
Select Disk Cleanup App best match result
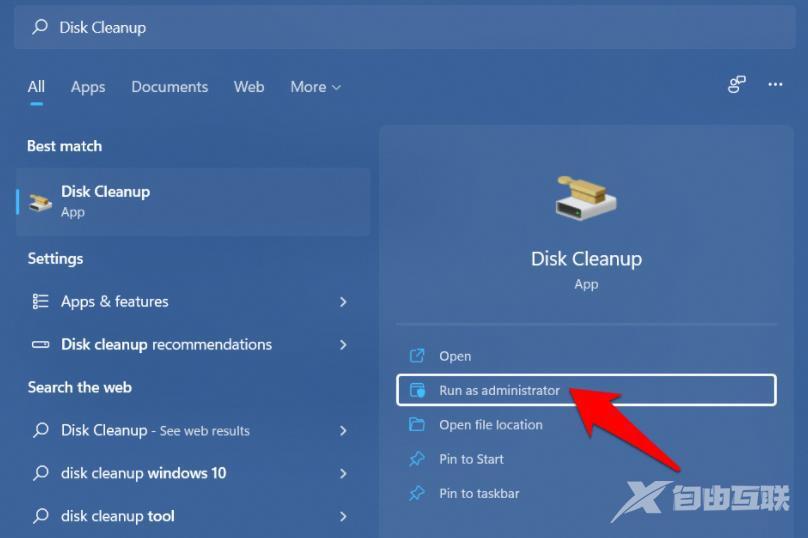[x=193, y=201]
